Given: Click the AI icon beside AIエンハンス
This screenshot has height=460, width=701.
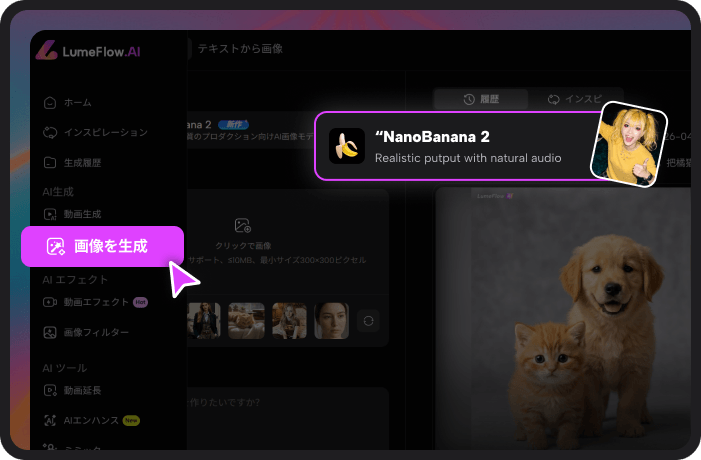Looking at the screenshot, I should pos(50,420).
